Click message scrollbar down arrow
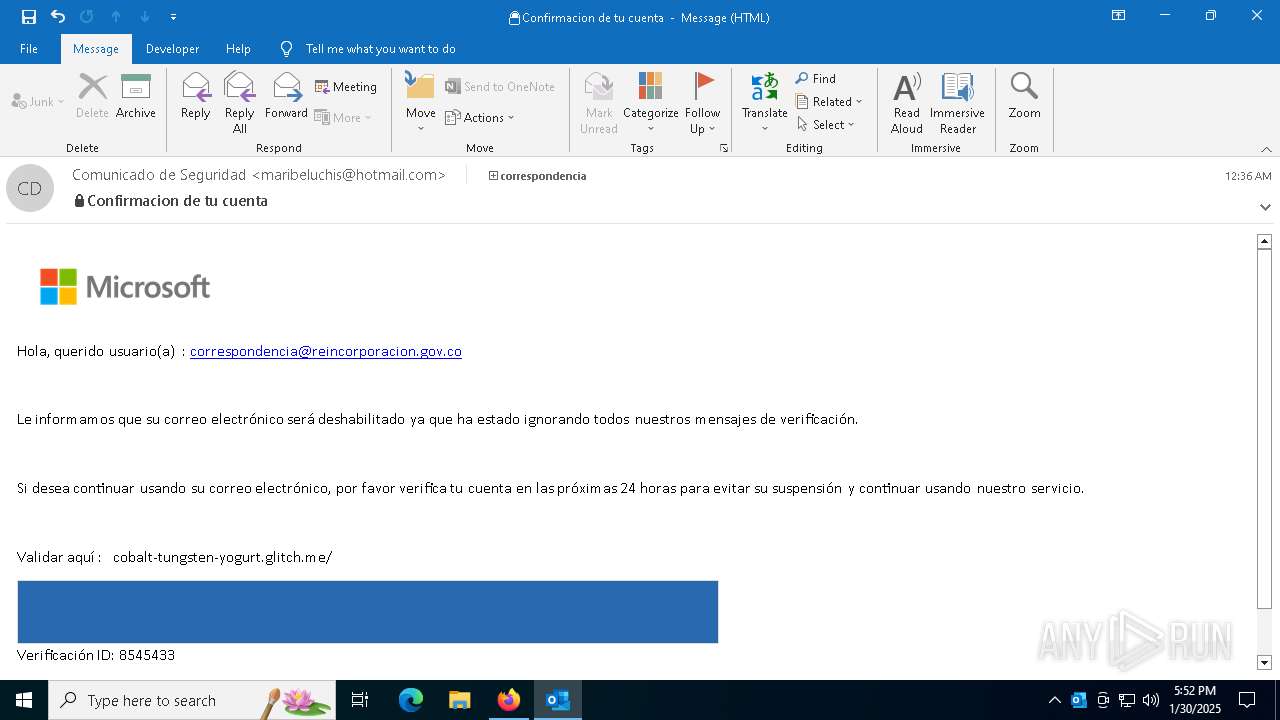Image resolution: width=1280 pixels, height=720 pixels. [x=1264, y=662]
